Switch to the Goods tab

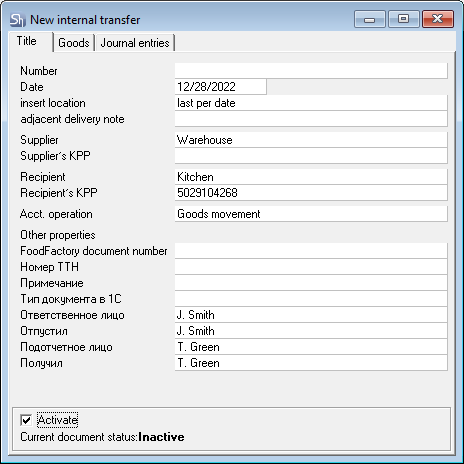pyautogui.click(x=74, y=43)
